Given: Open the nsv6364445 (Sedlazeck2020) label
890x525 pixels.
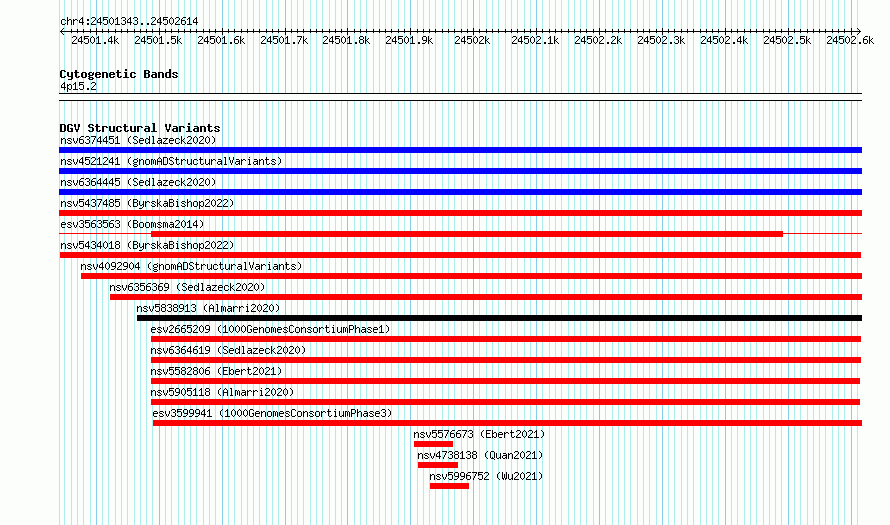Looking at the screenshot, I should (x=138, y=182).
